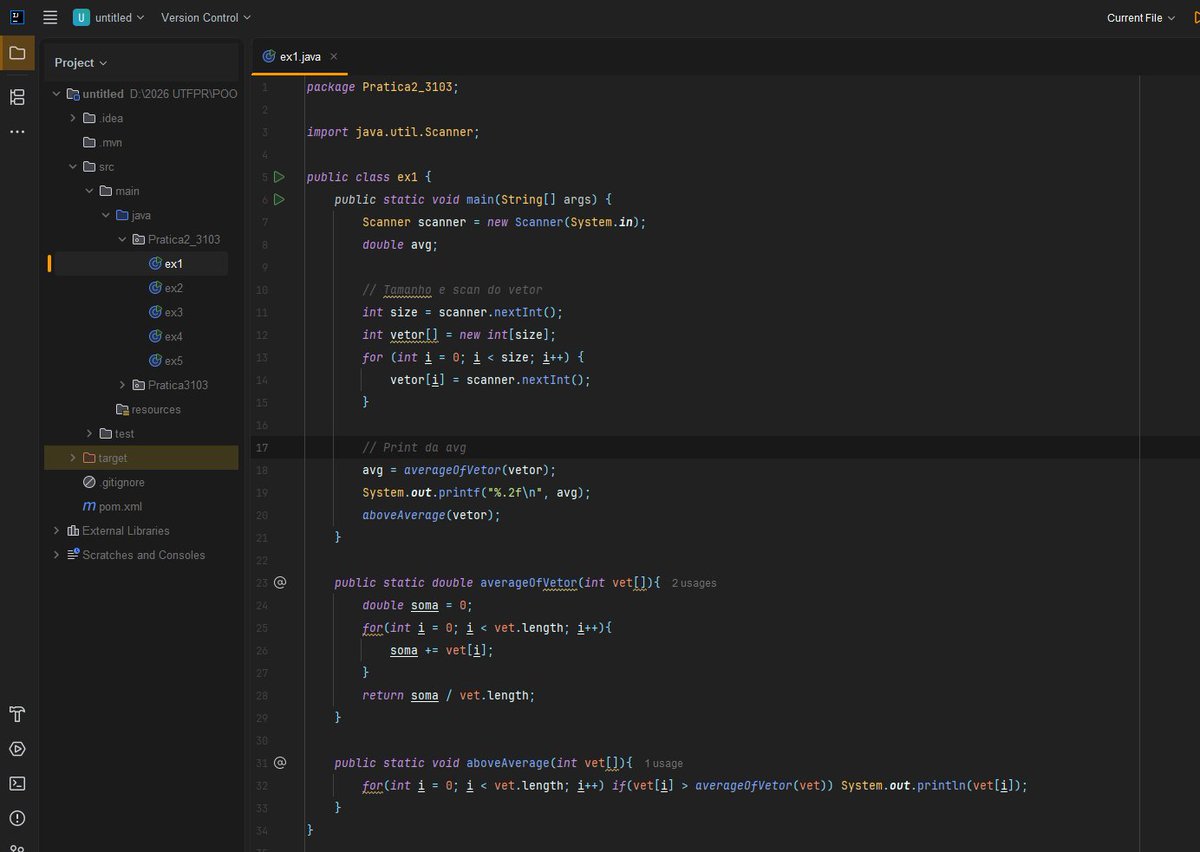Click 'package Pratica2_3103;' on line 1

point(382,87)
